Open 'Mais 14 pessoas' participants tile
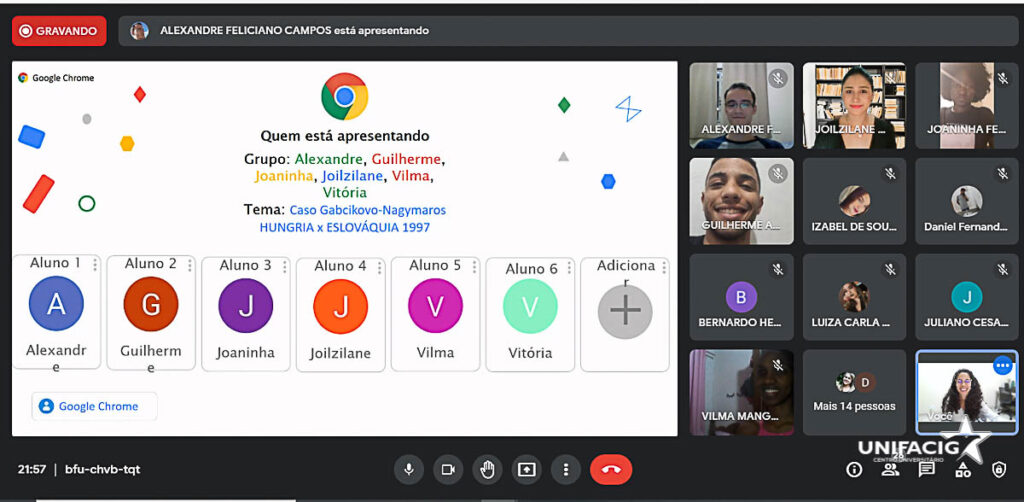Image resolution: width=1024 pixels, height=502 pixels. (x=854, y=392)
